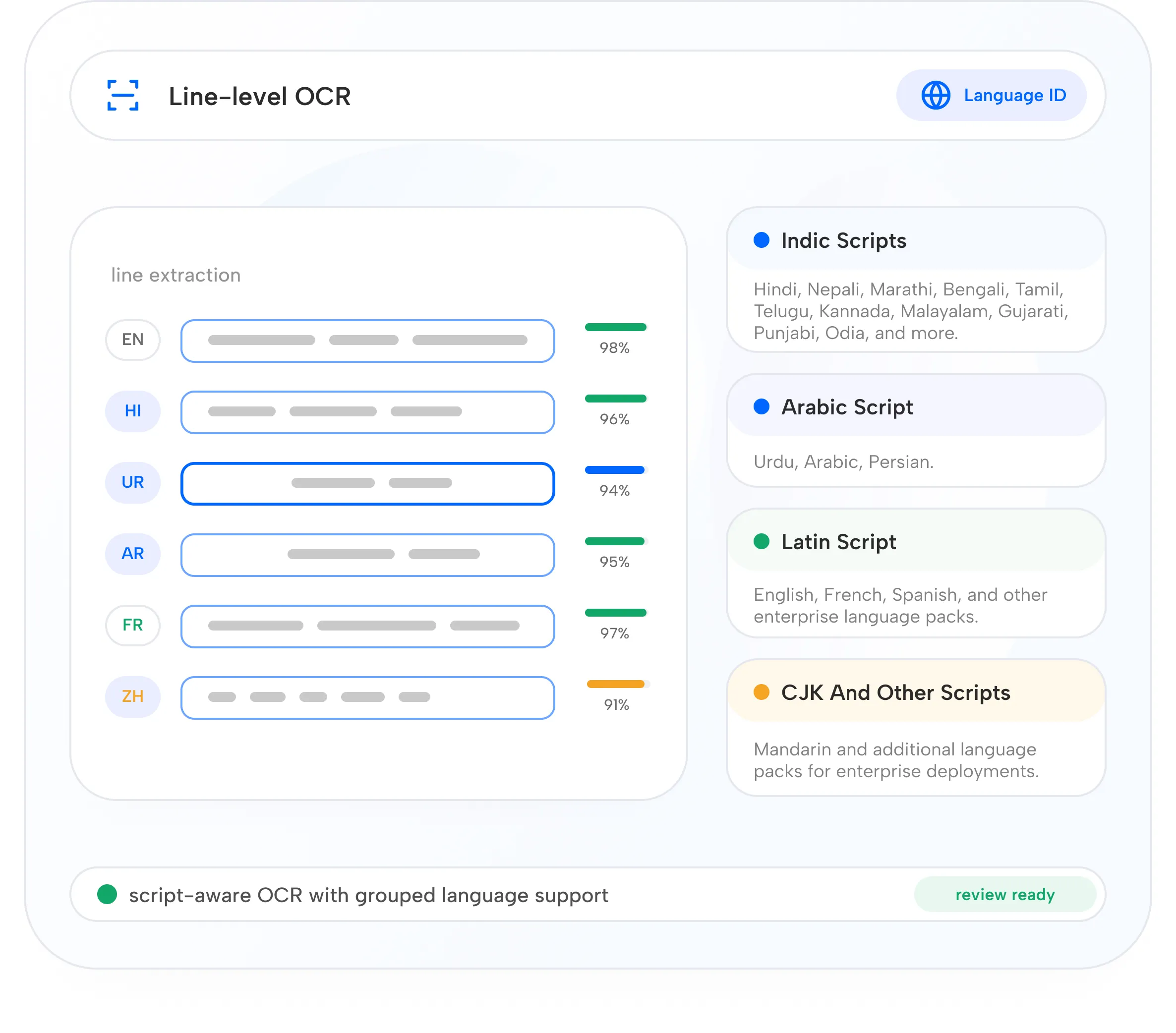This screenshot has height=1033, width=1176.
Task: Click the highlighted UR line field
Action: click(x=368, y=483)
